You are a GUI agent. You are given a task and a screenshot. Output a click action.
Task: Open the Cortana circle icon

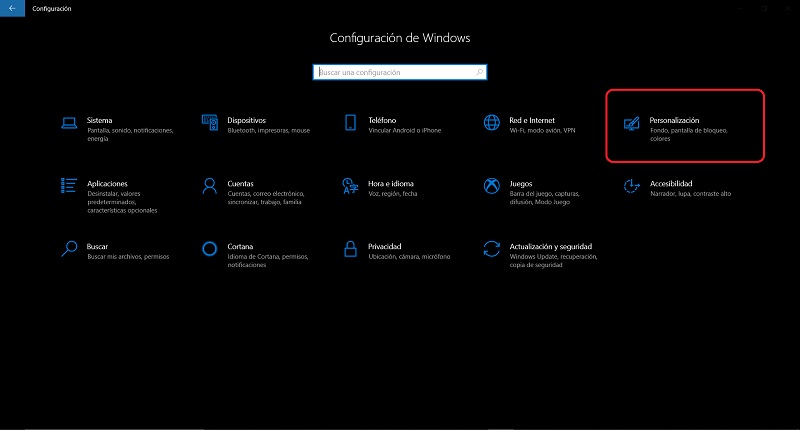pyautogui.click(x=210, y=248)
